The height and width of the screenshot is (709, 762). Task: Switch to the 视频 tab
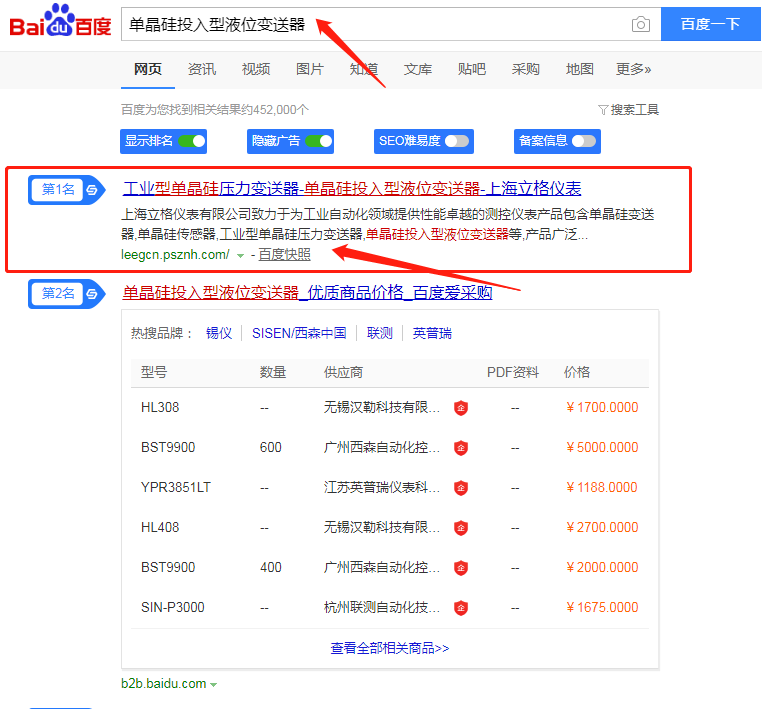click(x=256, y=69)
